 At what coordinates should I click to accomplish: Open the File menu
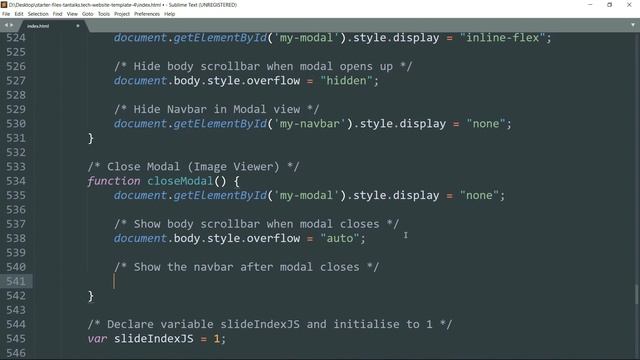click(6, 14)
